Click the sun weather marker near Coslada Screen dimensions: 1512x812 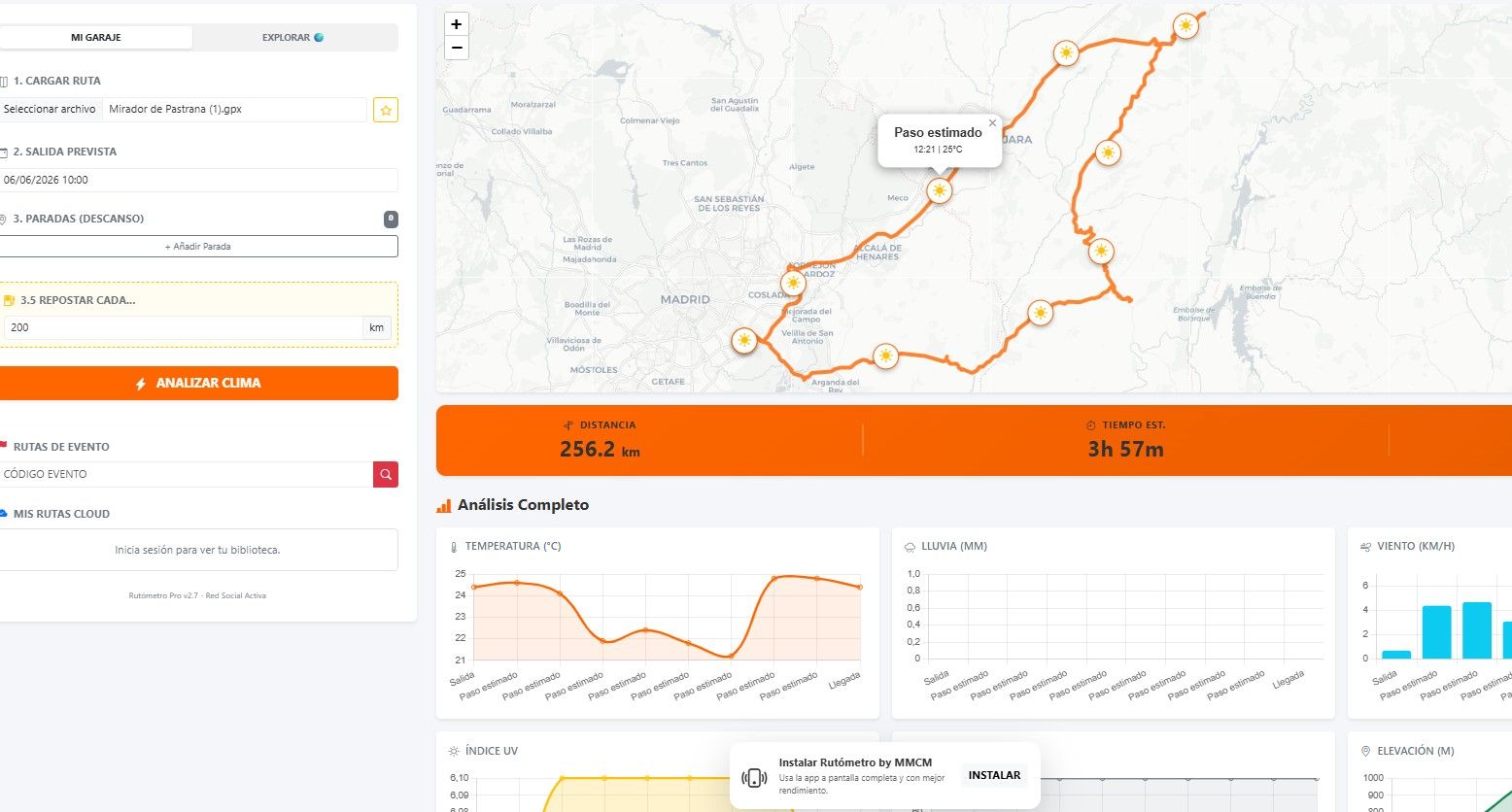[793, 283]
